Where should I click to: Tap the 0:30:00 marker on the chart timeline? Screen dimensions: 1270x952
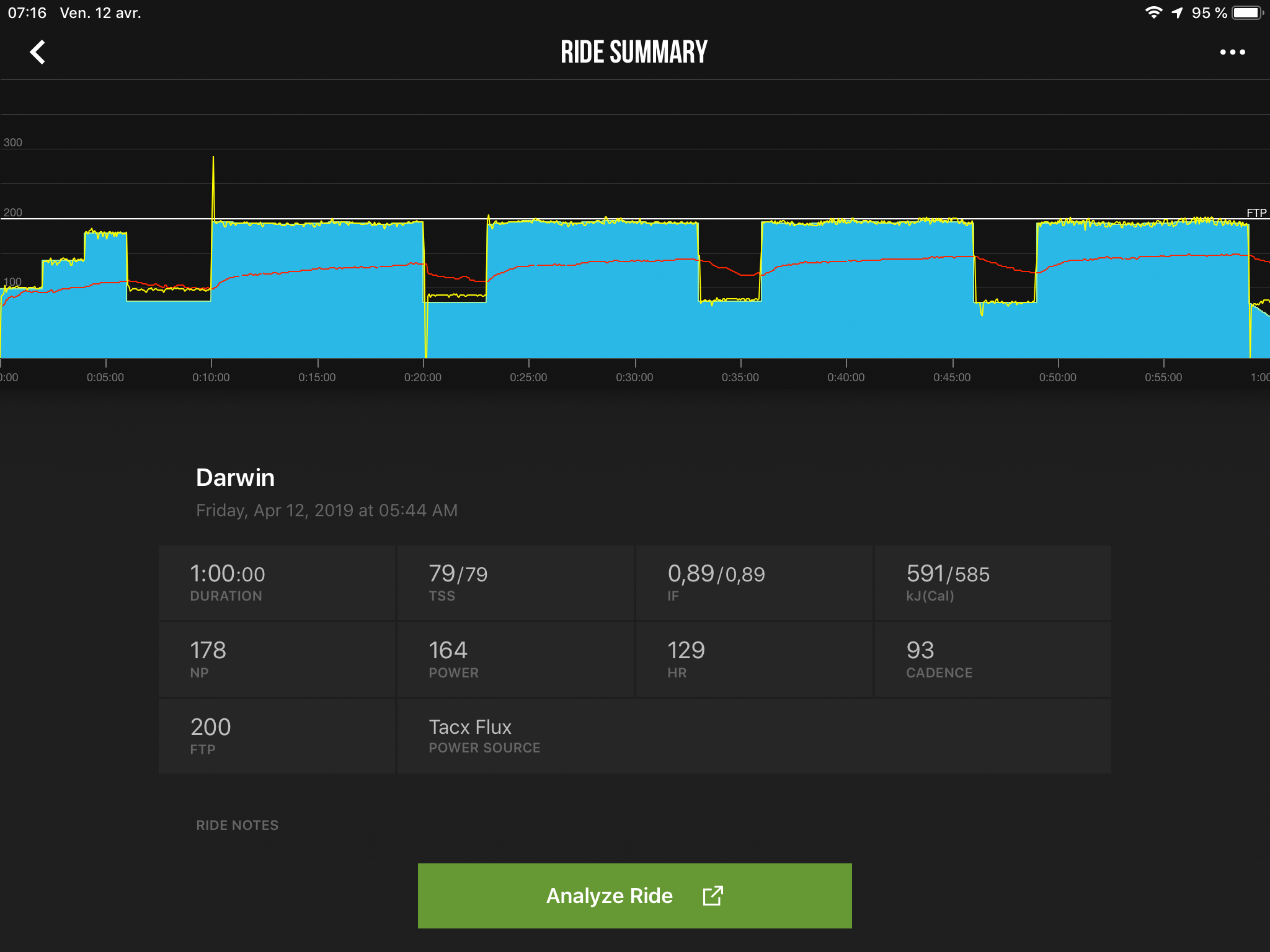coord(634,377)
